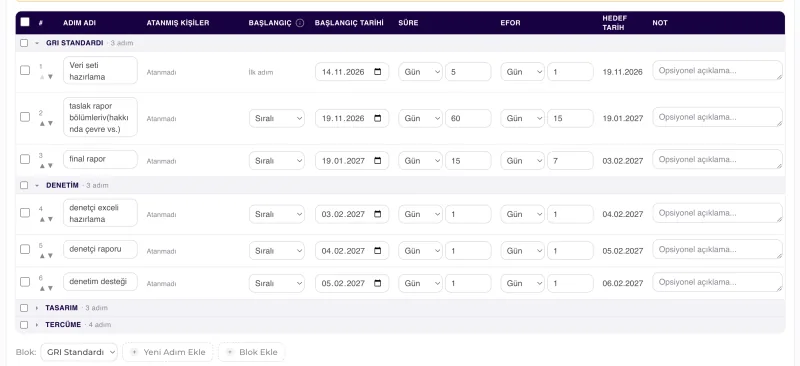Open effort unit dropdown for 'denetçi raporu'
This screenshot has height=366, width=800.
tap(522, 251)
